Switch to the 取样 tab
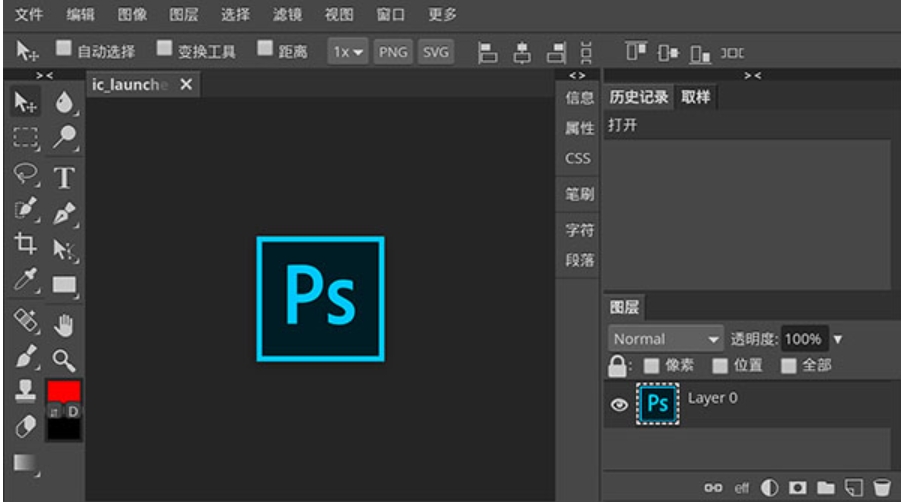The width and height of the screenshot is (901, 502). (696, 97)
